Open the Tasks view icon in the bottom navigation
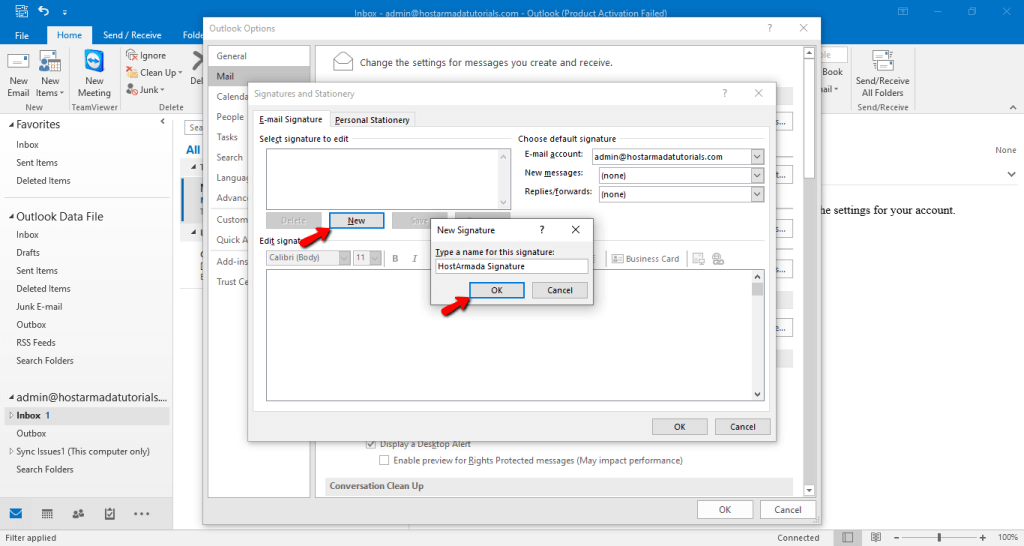The height and width of the screenshot is (546, 1024). (110, 514)
